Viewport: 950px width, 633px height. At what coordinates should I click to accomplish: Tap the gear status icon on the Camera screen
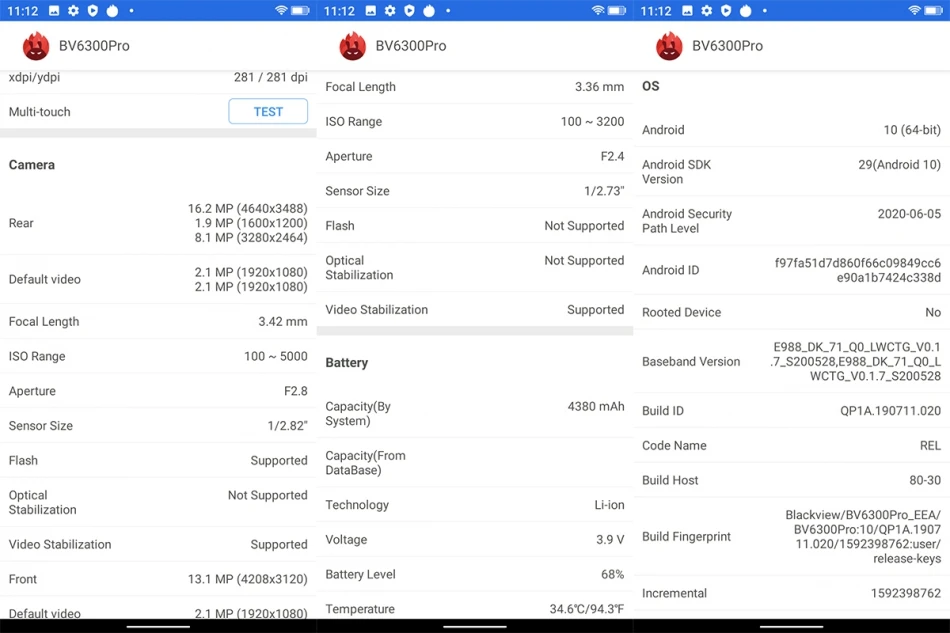click(x=73, y=10)
